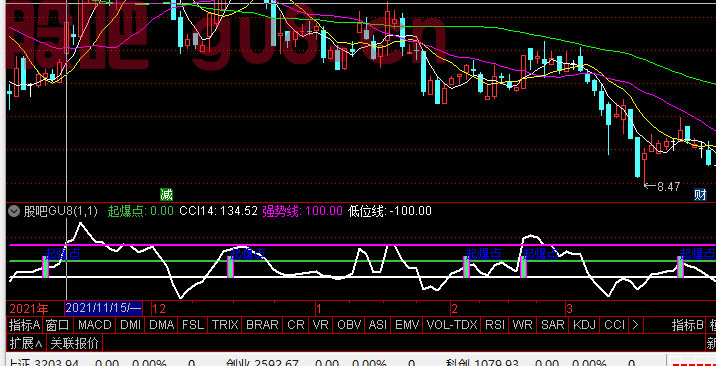Click month 12 on the time axis
The height and width of the screenshot is (366, 716).
click(x=159, y=309)
